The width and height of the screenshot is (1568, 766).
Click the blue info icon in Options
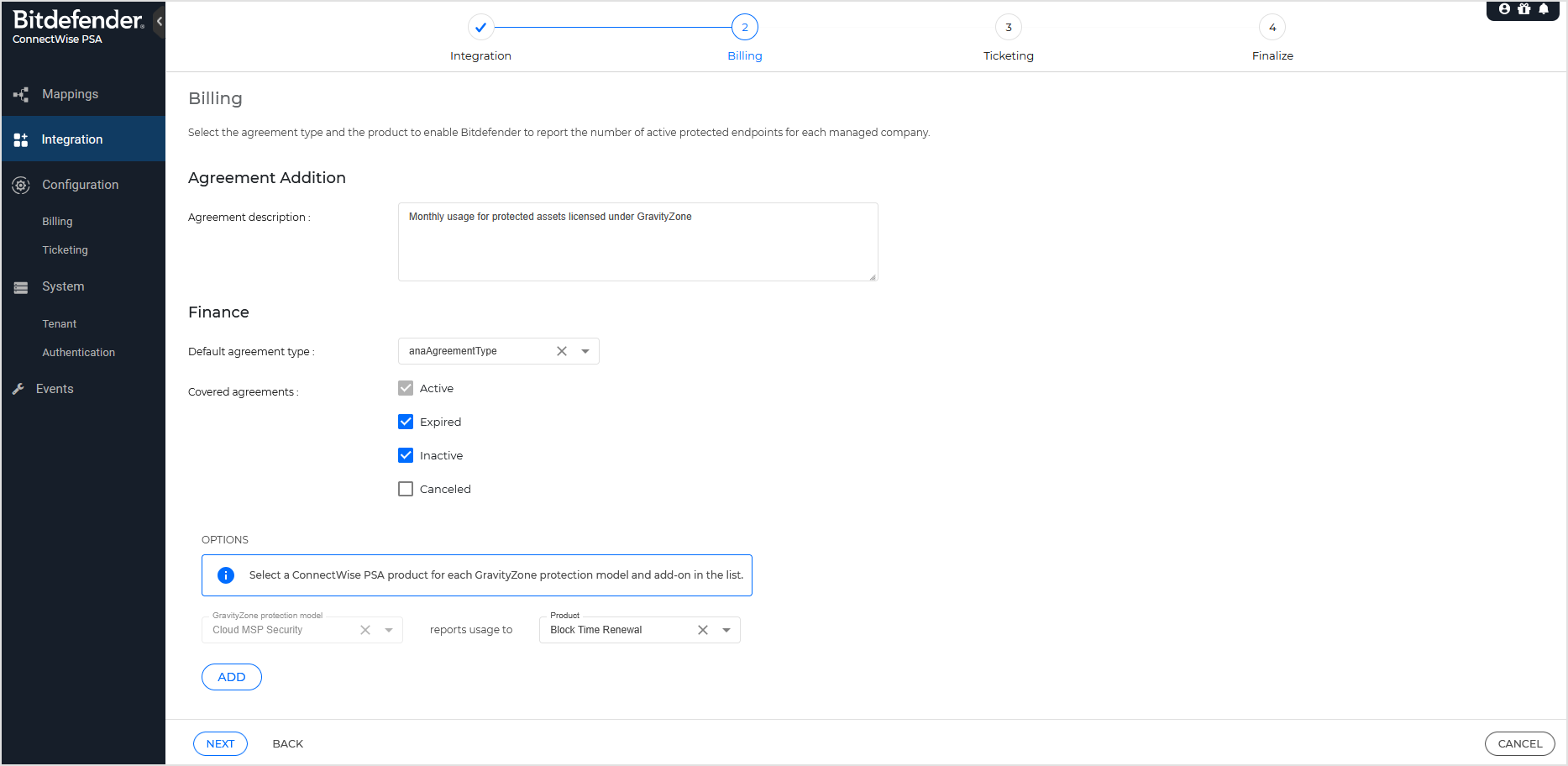click(x=226, y=575)
